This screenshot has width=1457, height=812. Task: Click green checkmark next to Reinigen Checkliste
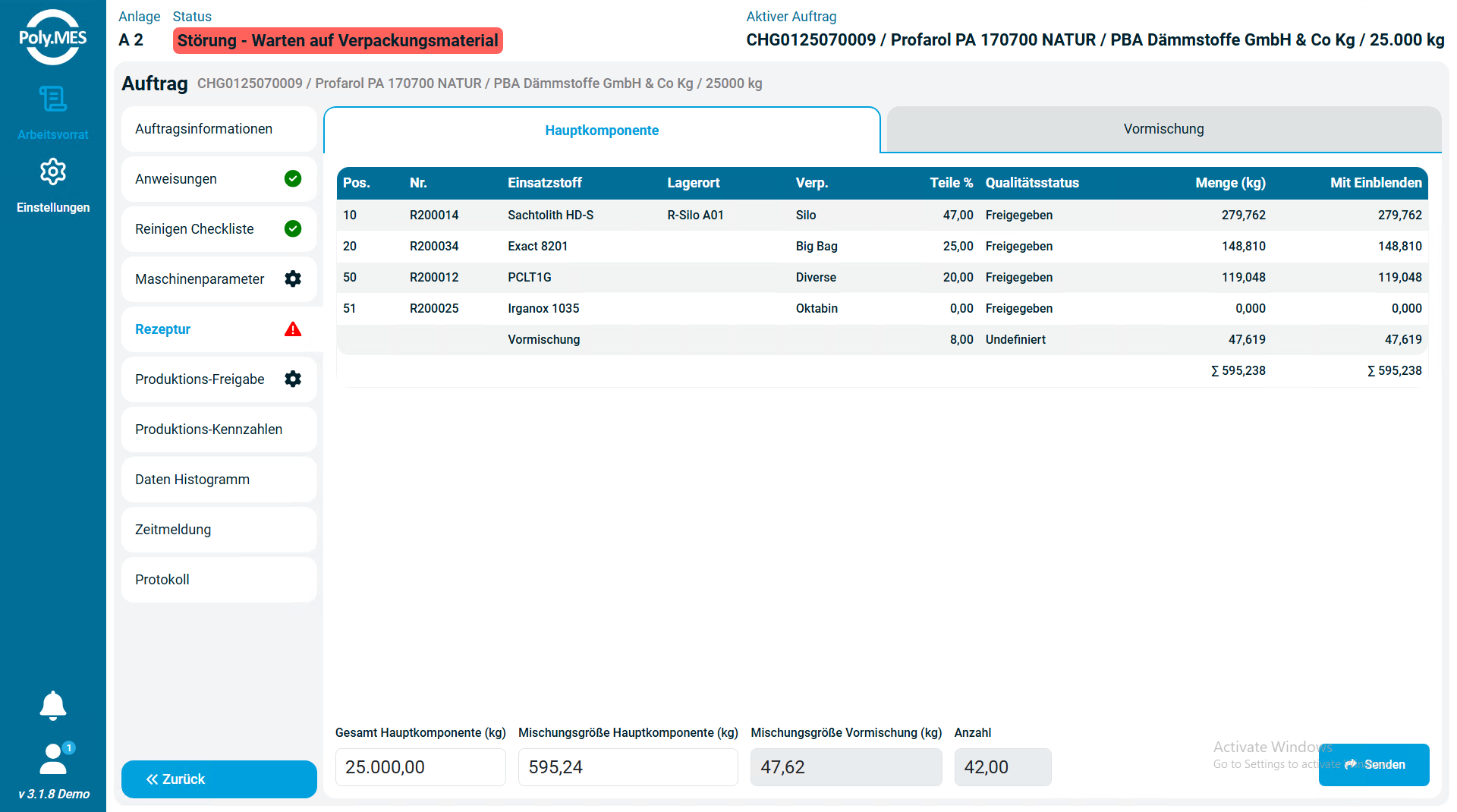point(293,229)
